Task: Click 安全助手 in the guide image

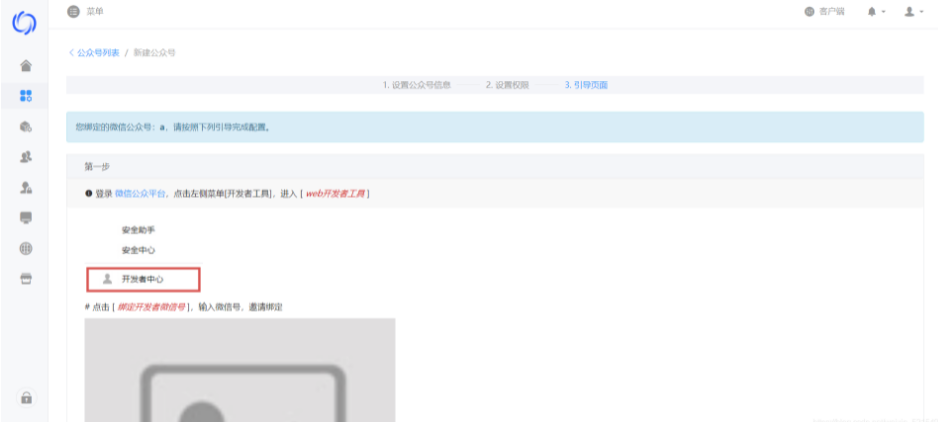Action: click(138, 230)
